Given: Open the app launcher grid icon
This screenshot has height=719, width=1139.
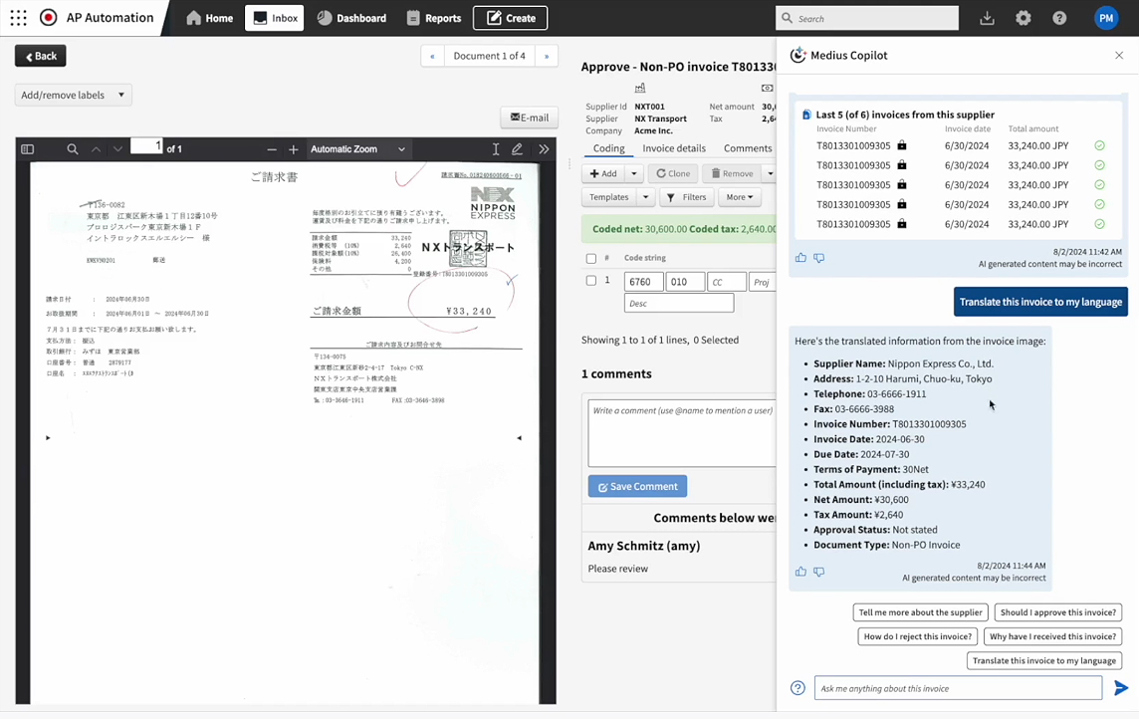Looking at the screenshot, I should click(19, 17).
